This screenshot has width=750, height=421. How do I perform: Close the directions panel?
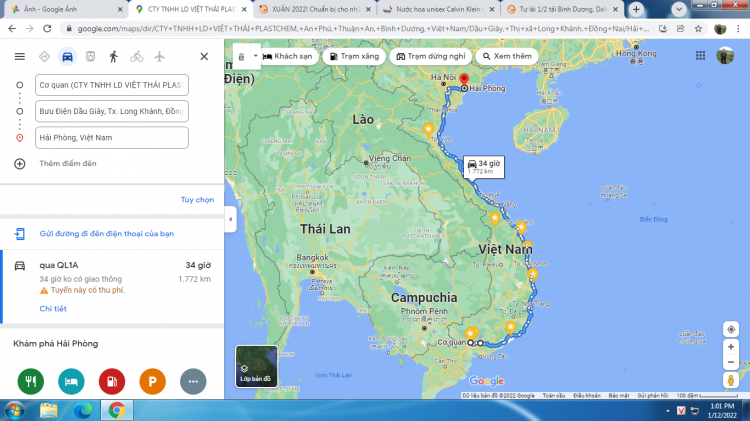pyautogui.click(x=204, y=56)
